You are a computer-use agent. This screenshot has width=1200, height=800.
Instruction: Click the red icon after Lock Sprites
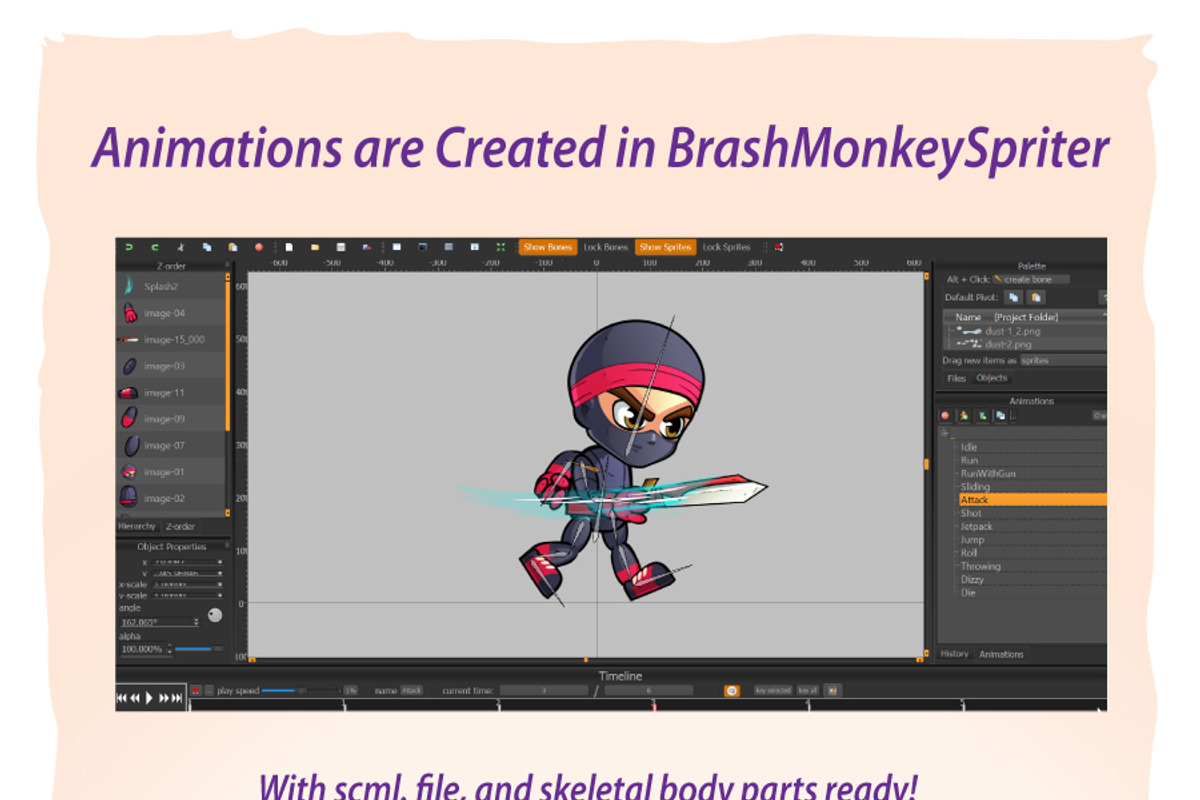tap(778, 247)
